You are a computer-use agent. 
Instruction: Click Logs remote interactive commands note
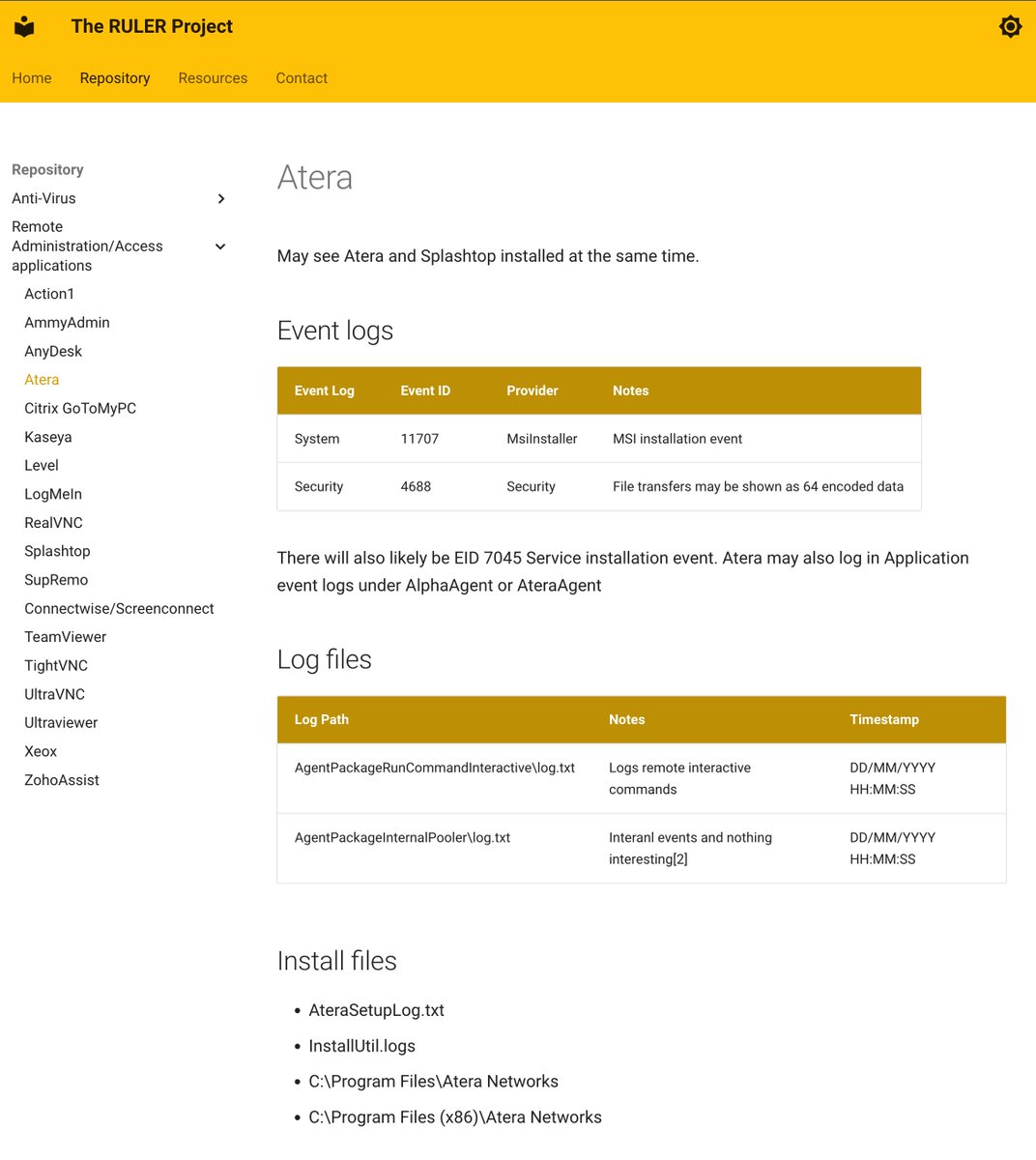click(679, 779)
